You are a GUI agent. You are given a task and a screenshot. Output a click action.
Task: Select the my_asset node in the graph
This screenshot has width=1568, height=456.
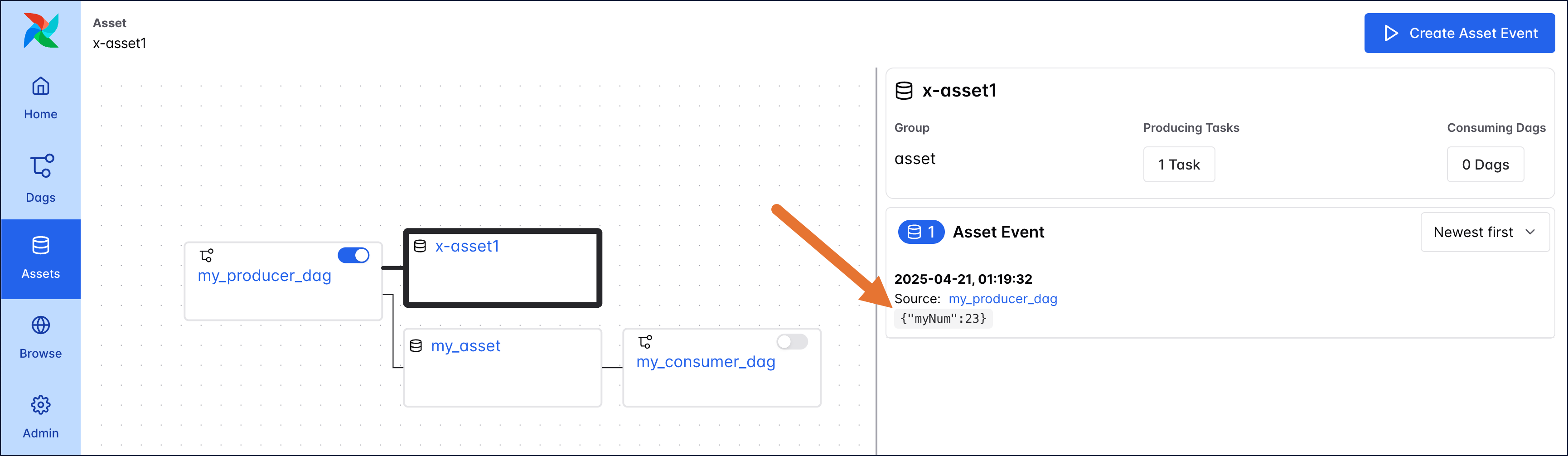[466, 345]
